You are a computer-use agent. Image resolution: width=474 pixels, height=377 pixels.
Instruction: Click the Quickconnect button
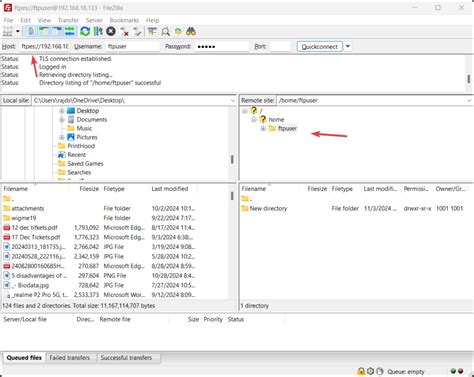point(320,46)
